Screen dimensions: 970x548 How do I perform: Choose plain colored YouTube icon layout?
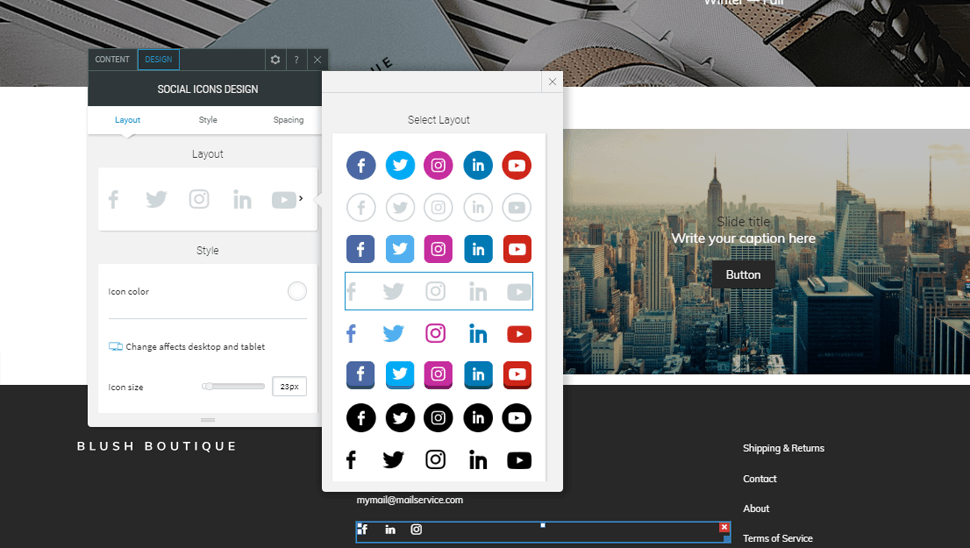pyautogui.click(x=519, y=335)
